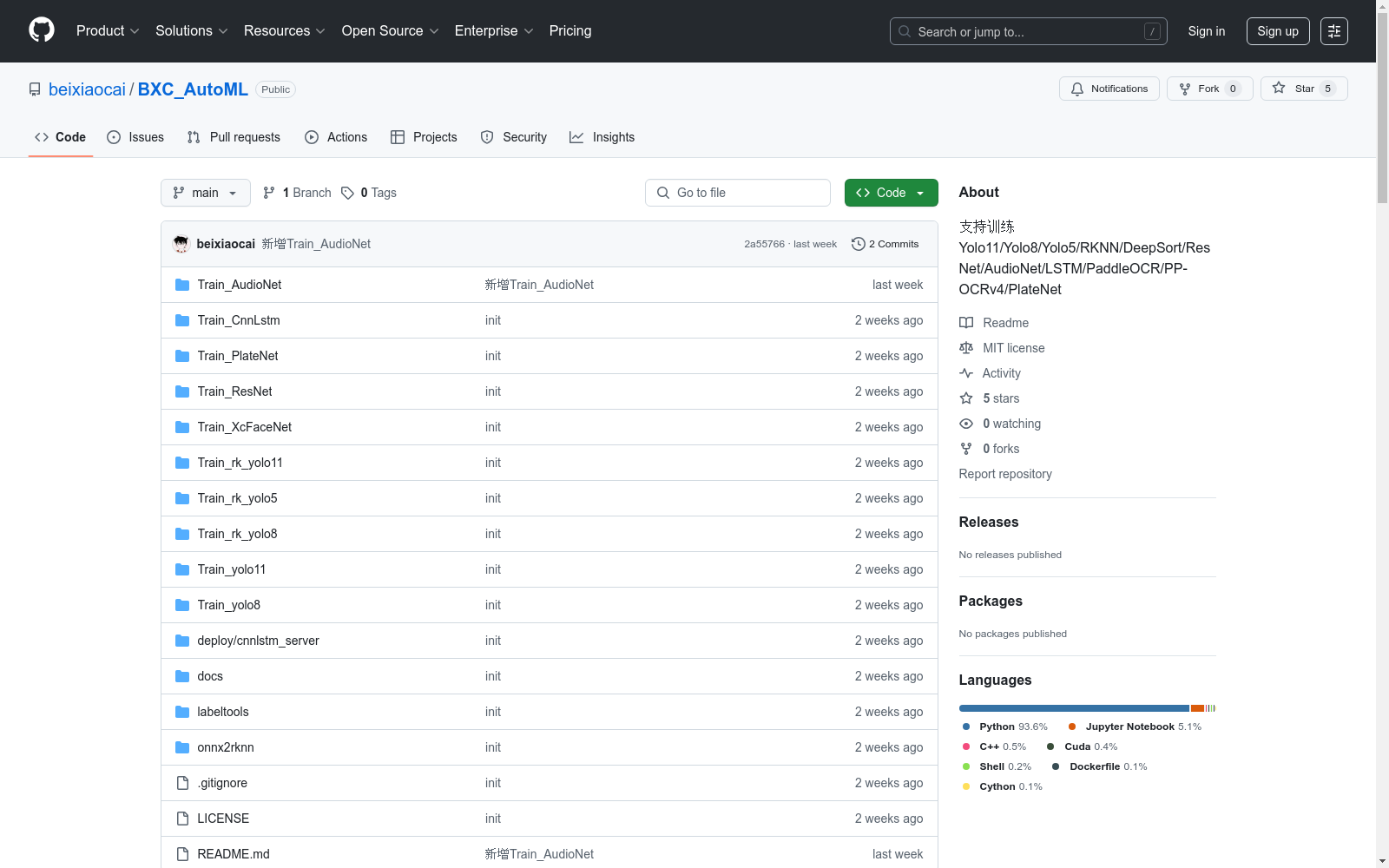Switch to the Projects tab
Screen dimensions: 1389x868
pyautogui.click(x=424, y=137)
